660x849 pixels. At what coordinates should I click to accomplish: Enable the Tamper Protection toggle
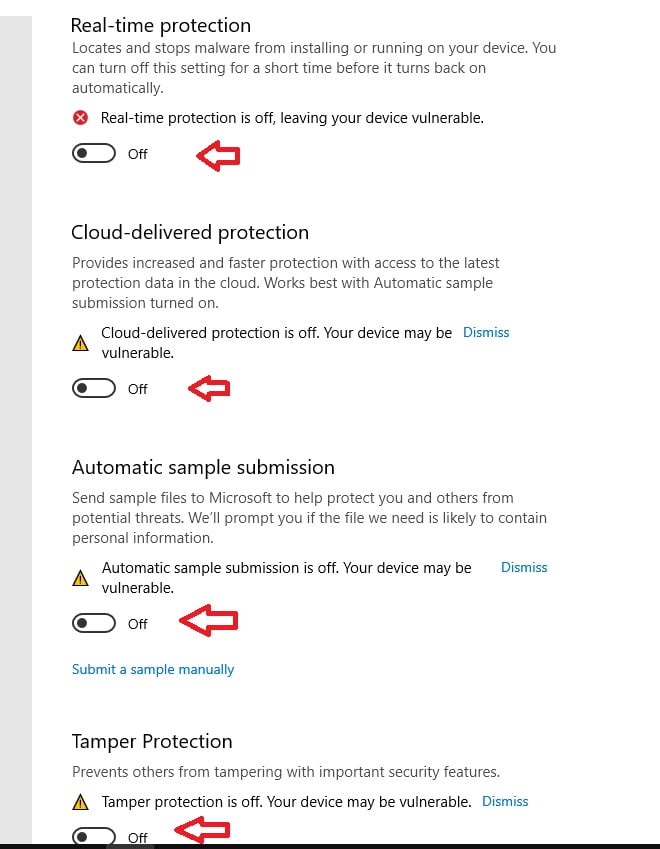click(94, 837)
